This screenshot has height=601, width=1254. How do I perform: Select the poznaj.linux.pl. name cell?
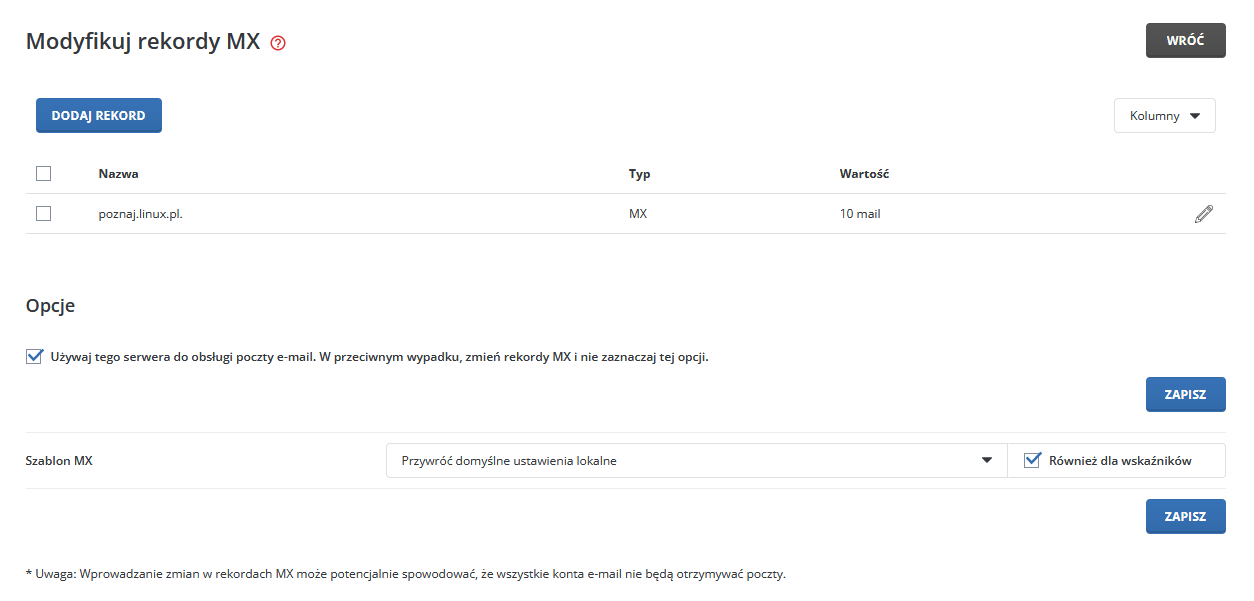tap(140, 214)
